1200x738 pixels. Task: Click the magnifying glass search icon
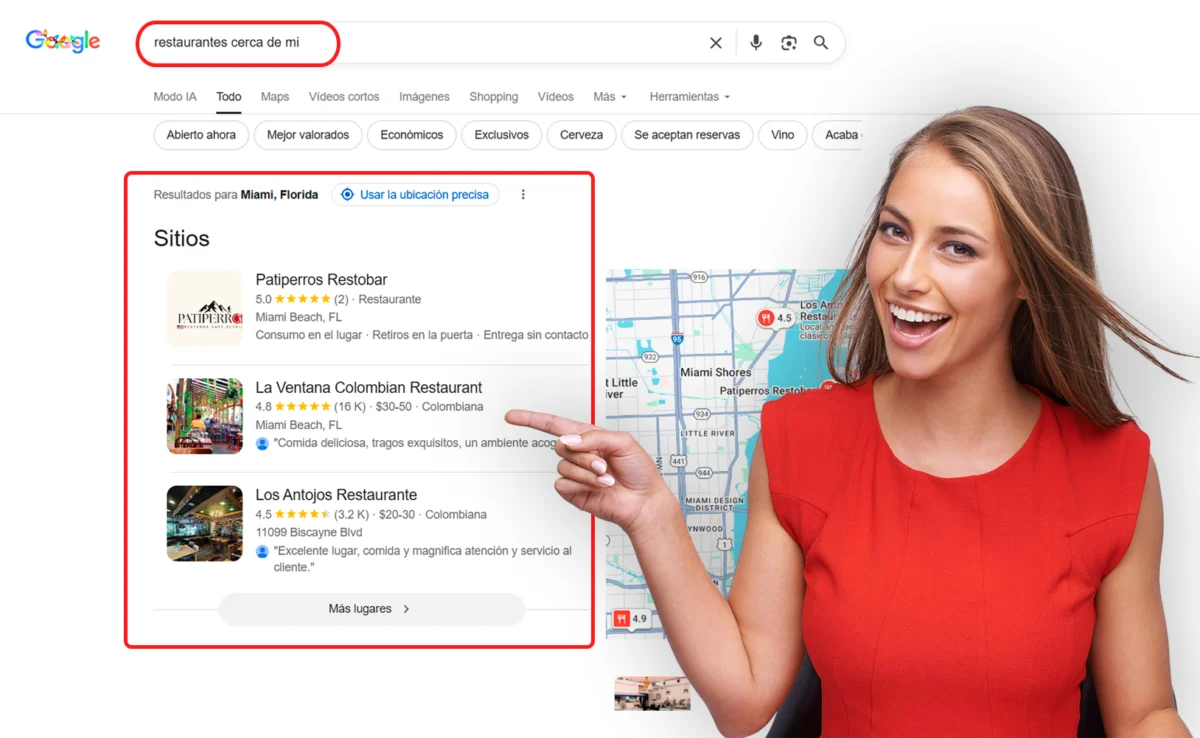tap(821, 43)
